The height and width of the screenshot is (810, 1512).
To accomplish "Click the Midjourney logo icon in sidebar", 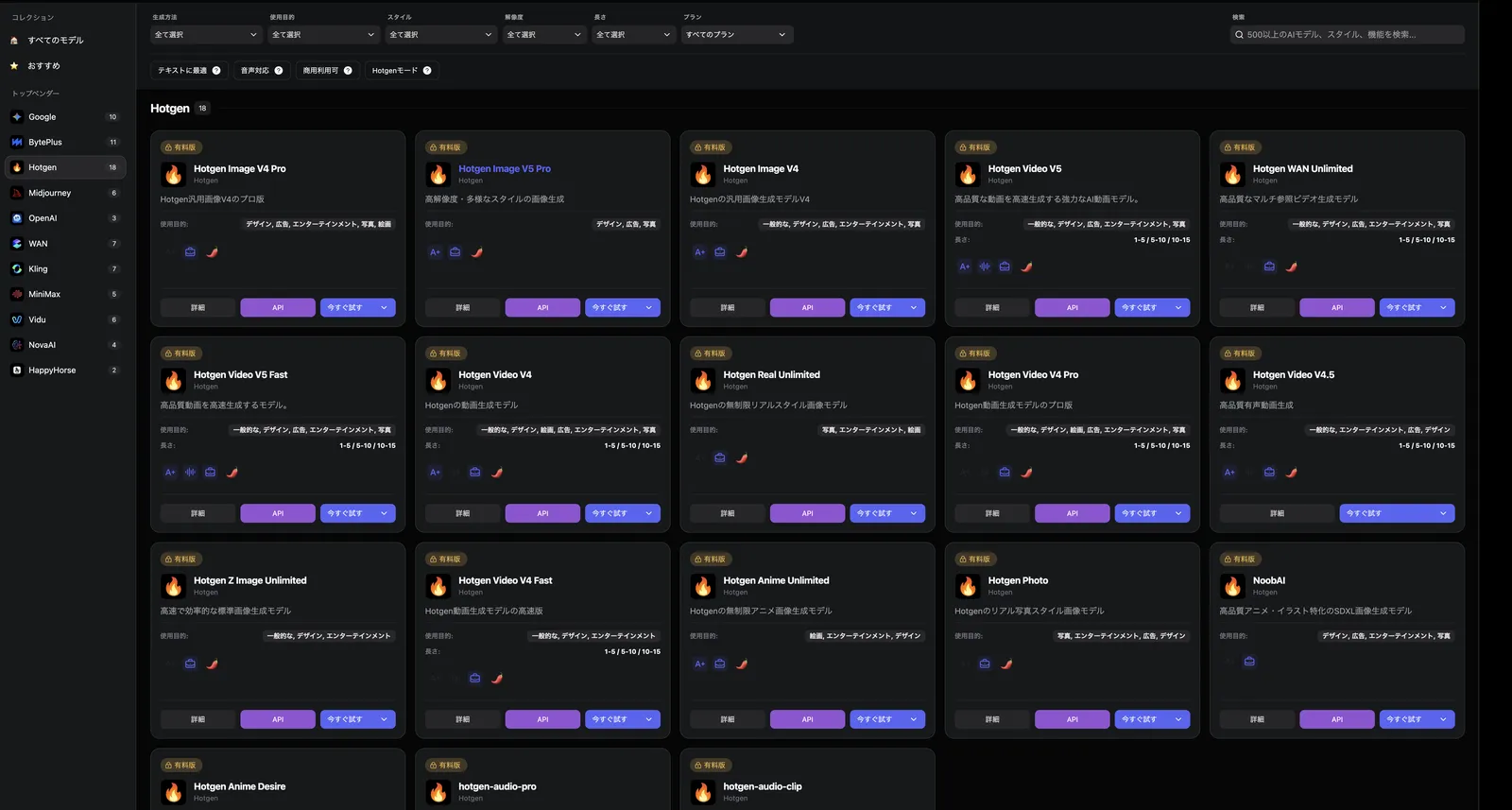I will (17, 193).
